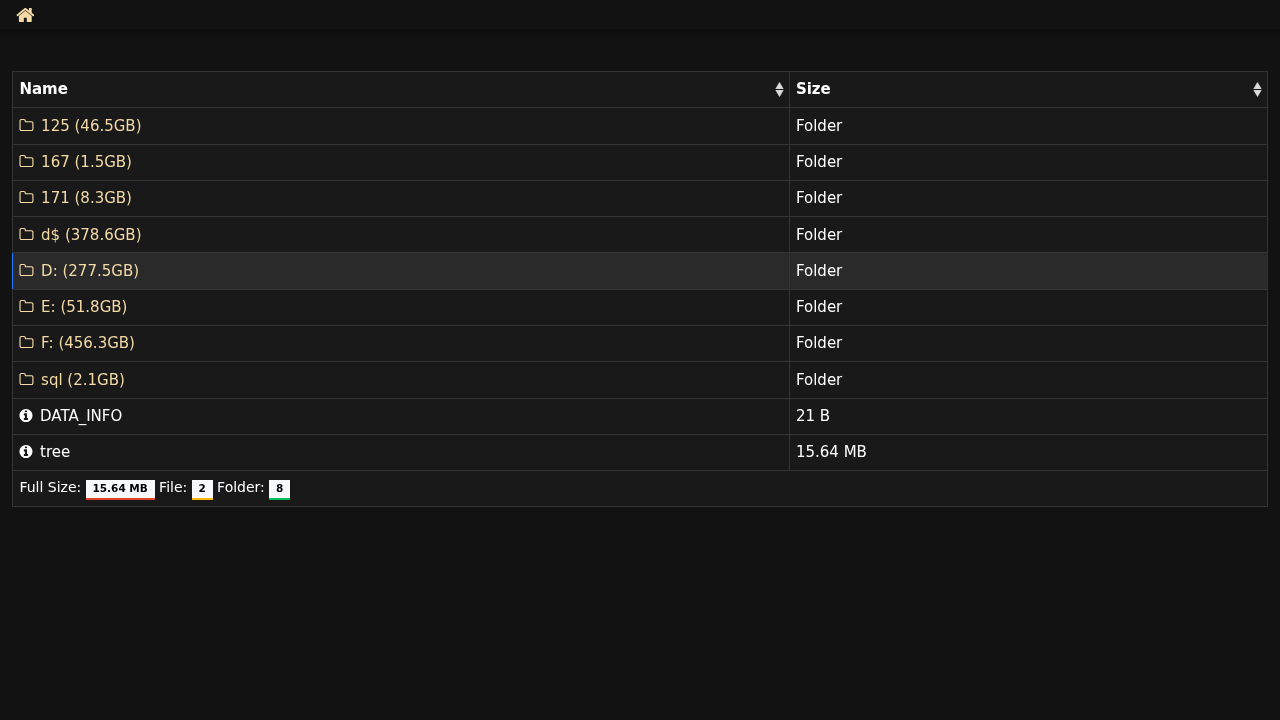Sort the list by Name column arrows

click(x=779, y=90)
